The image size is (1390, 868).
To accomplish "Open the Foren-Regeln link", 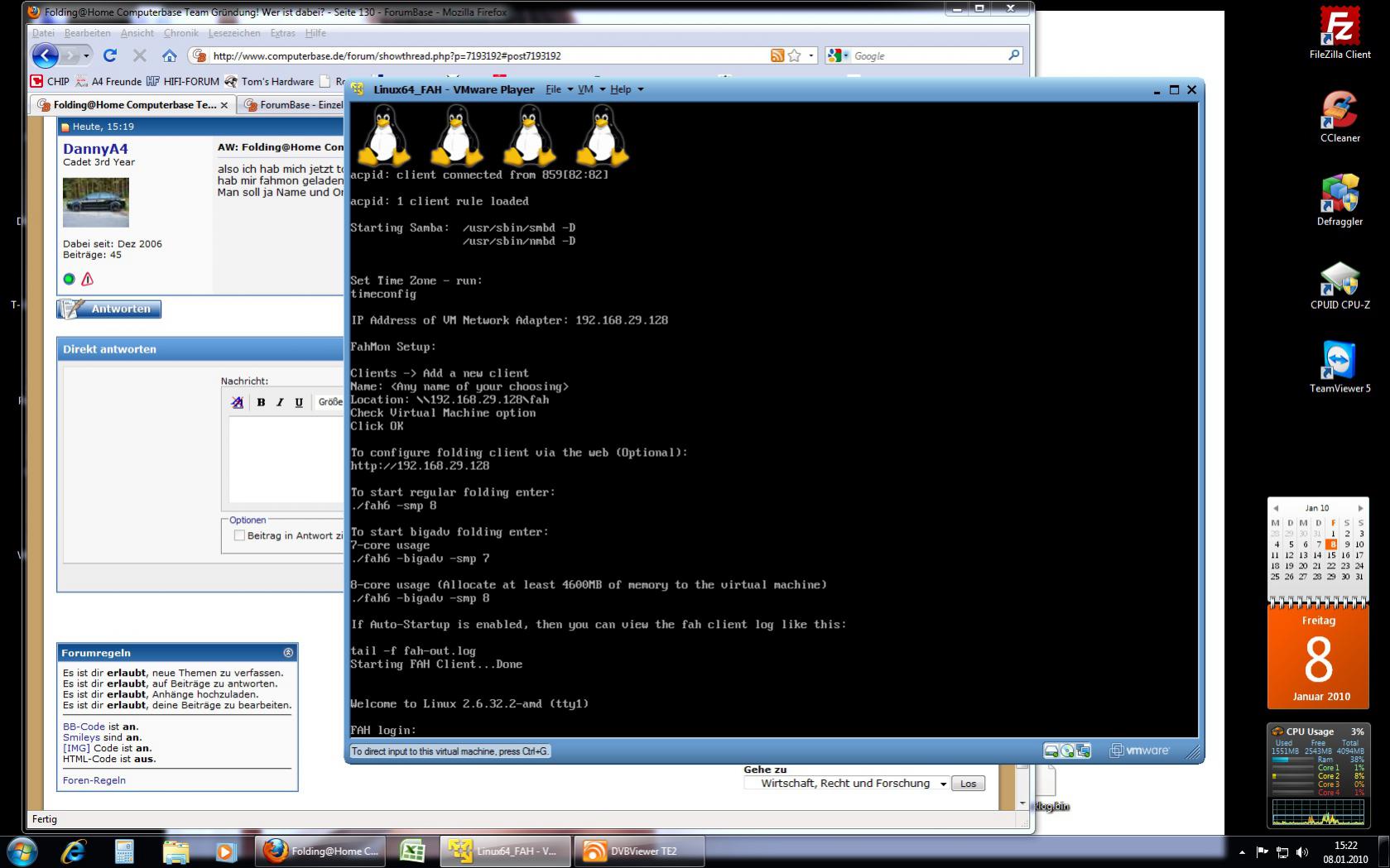I will (x=94, y=780).
